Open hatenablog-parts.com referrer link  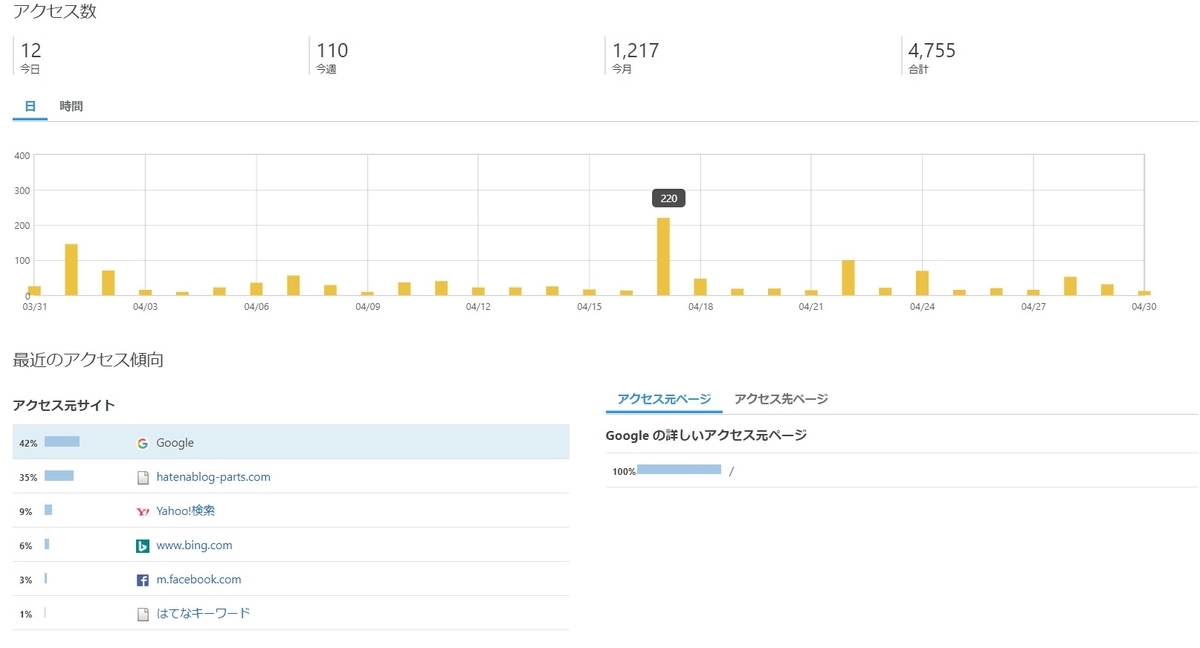(x=213, y=477)
